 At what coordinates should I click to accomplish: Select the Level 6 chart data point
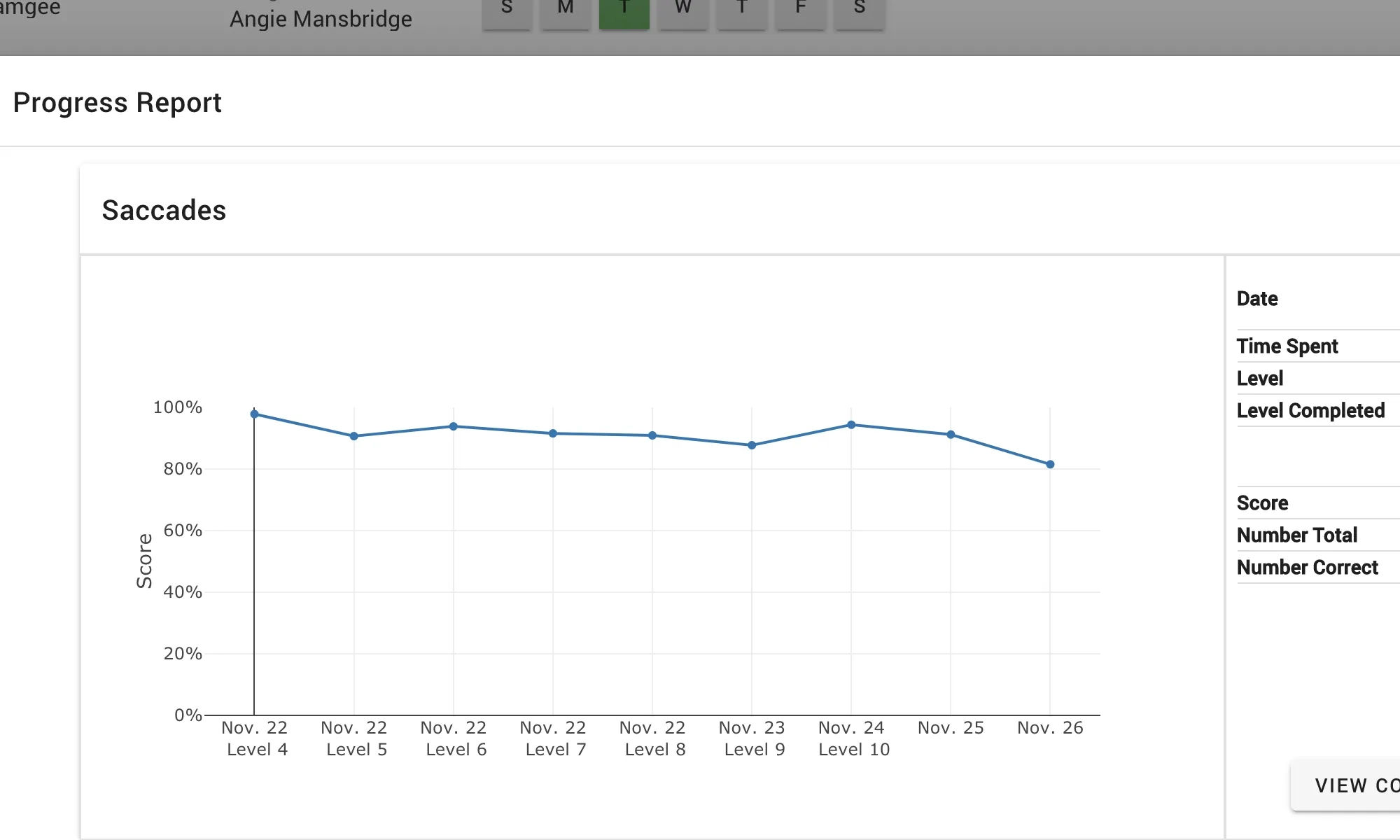coord(454,426)
